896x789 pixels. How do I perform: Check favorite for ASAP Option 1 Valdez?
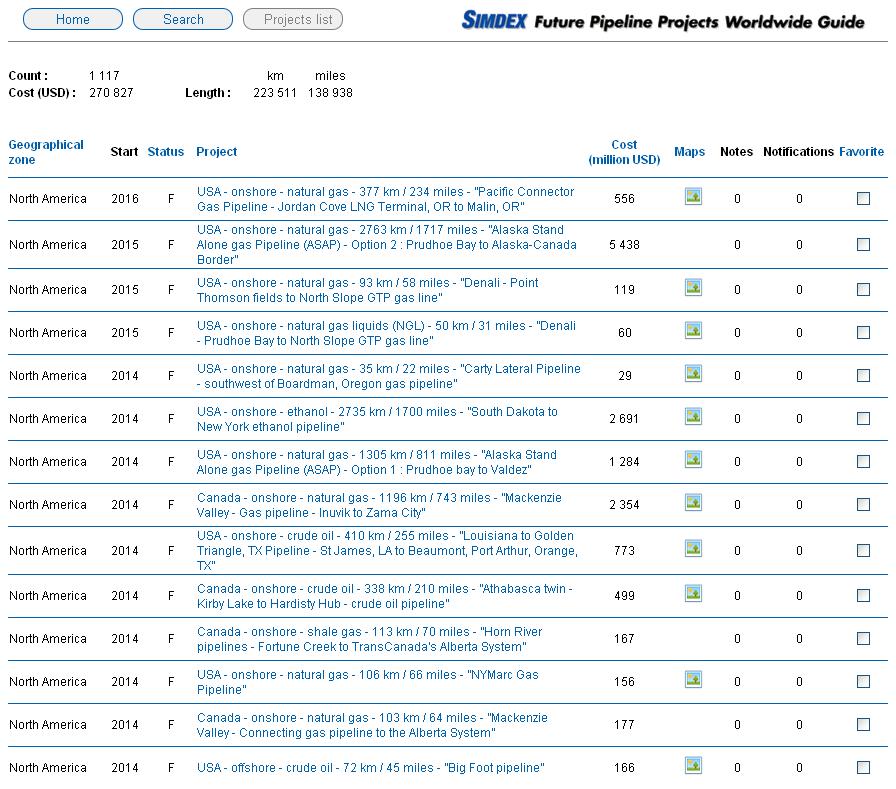coord(863,462)
